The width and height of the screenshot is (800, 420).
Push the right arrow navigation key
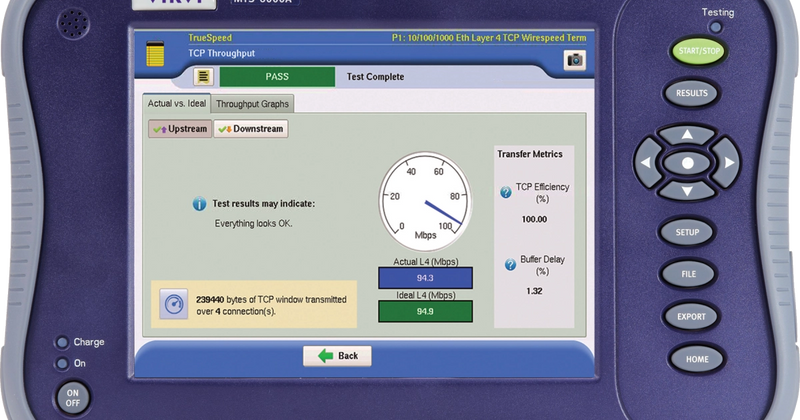point(727,163)
